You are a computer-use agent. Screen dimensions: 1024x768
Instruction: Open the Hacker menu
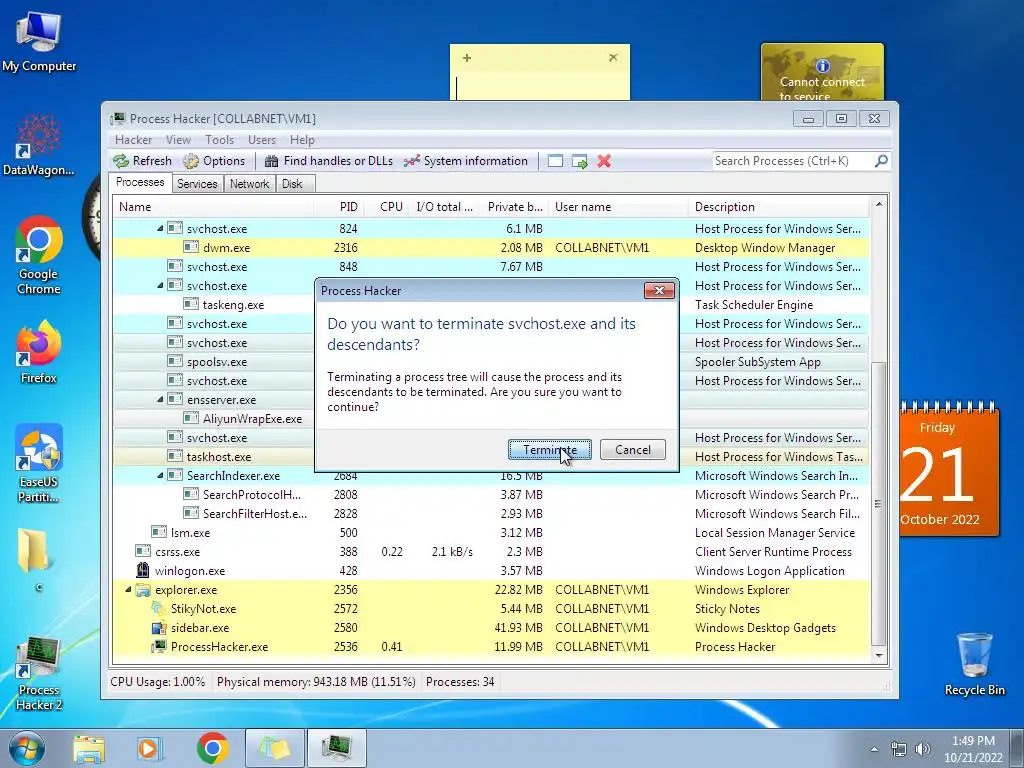(133, 140)
